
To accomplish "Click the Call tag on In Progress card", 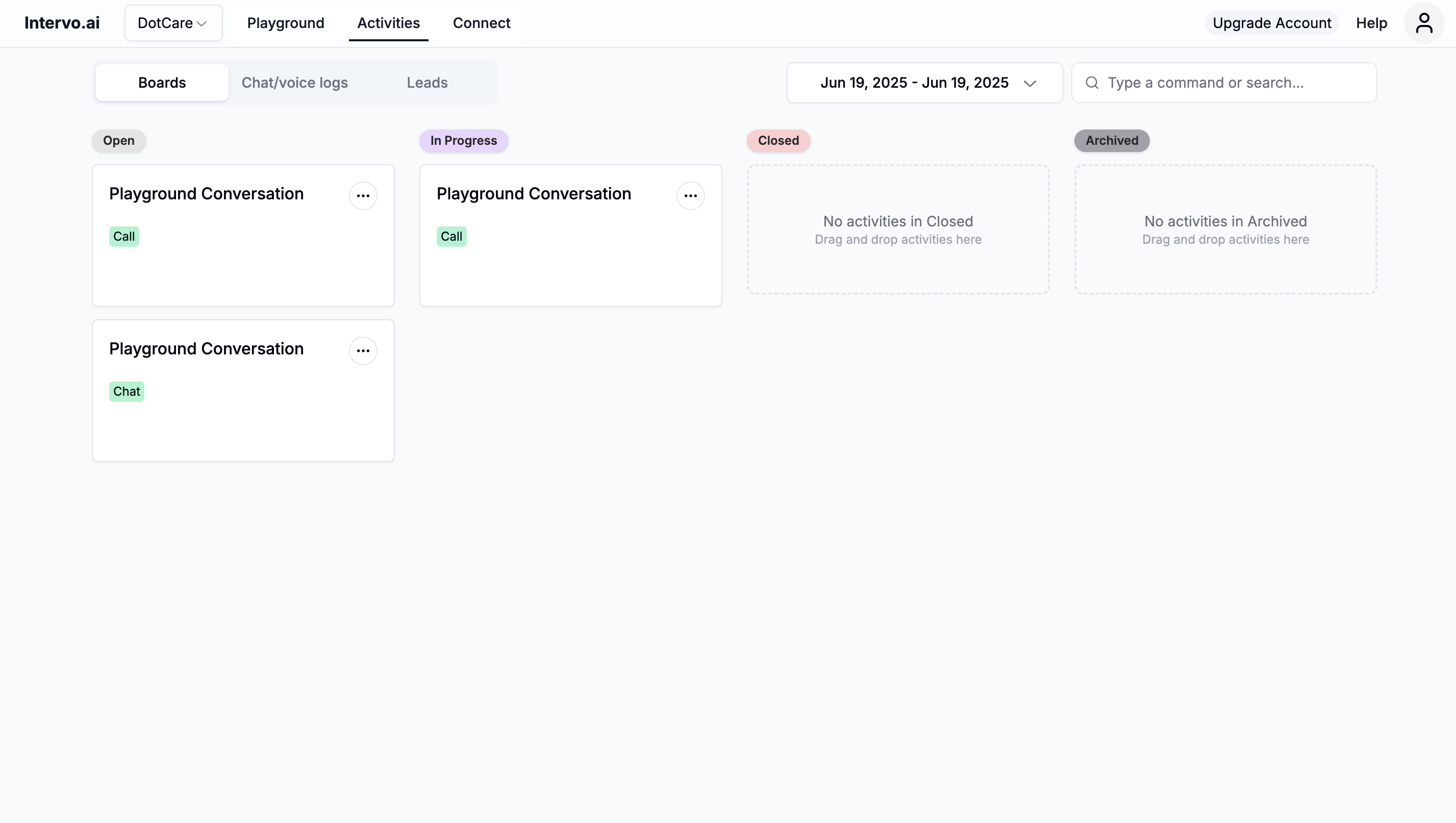I will [451, 236].
